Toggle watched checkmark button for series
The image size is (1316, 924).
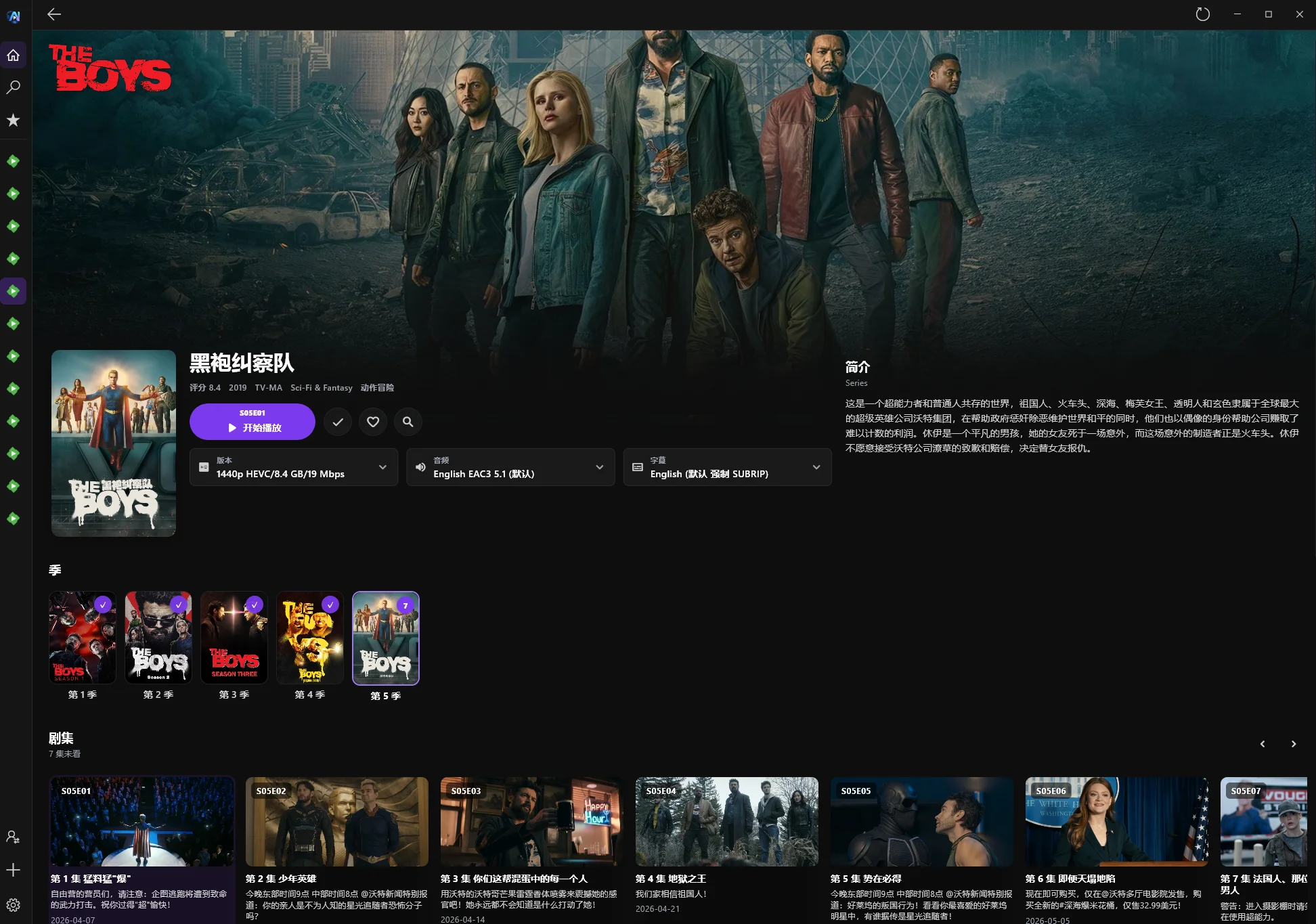pos(338,422)
